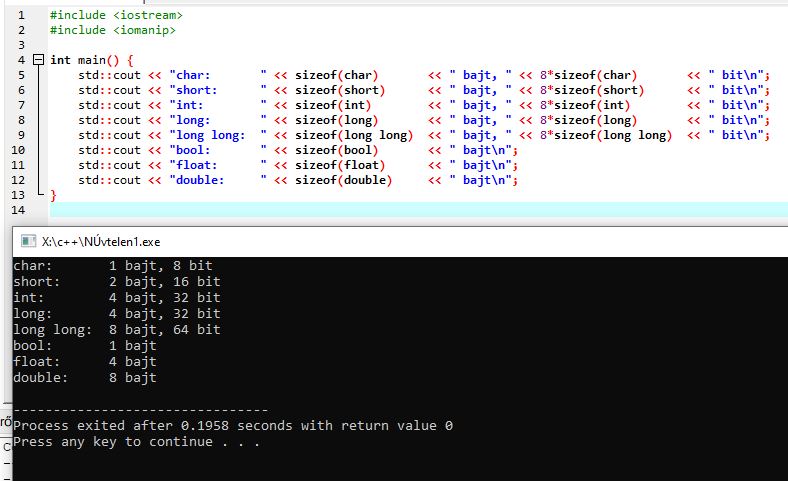Click the string "float: " on line 11
The image size is (788, 481).
(218, 165)
